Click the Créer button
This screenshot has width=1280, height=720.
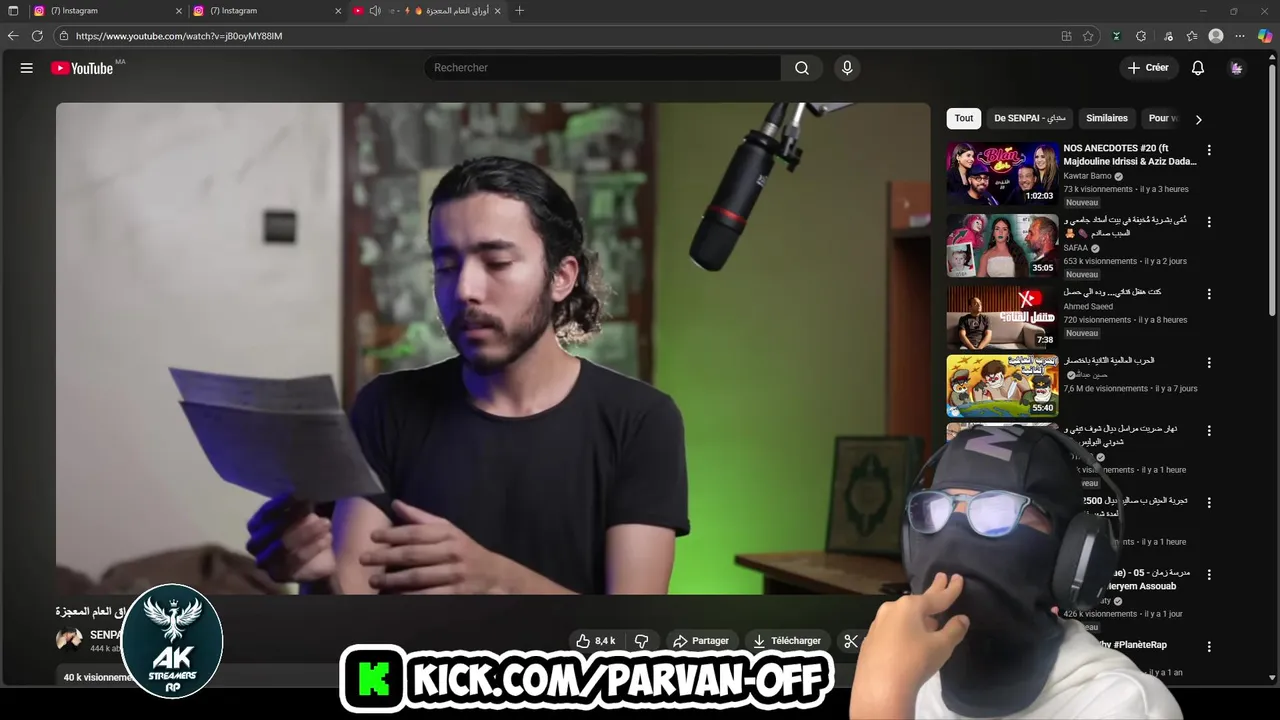(1147, 68)
